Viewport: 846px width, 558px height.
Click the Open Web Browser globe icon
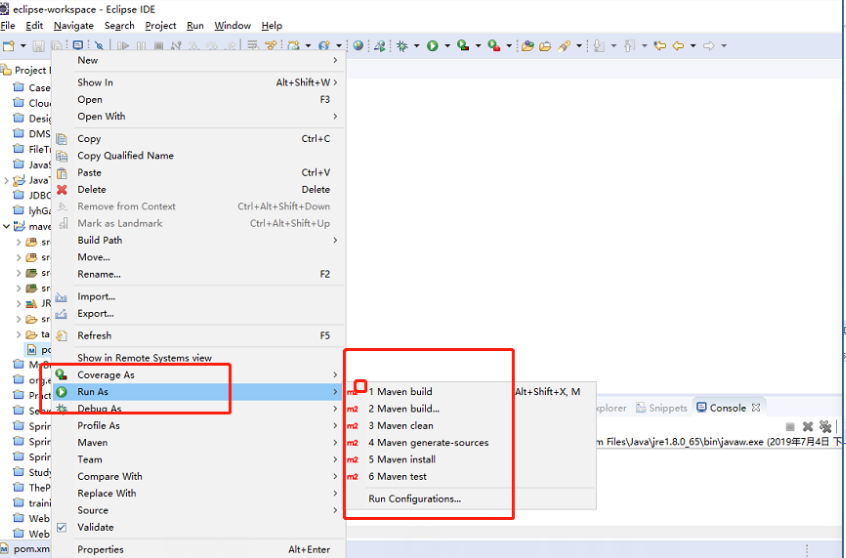(x=358, y=46)
